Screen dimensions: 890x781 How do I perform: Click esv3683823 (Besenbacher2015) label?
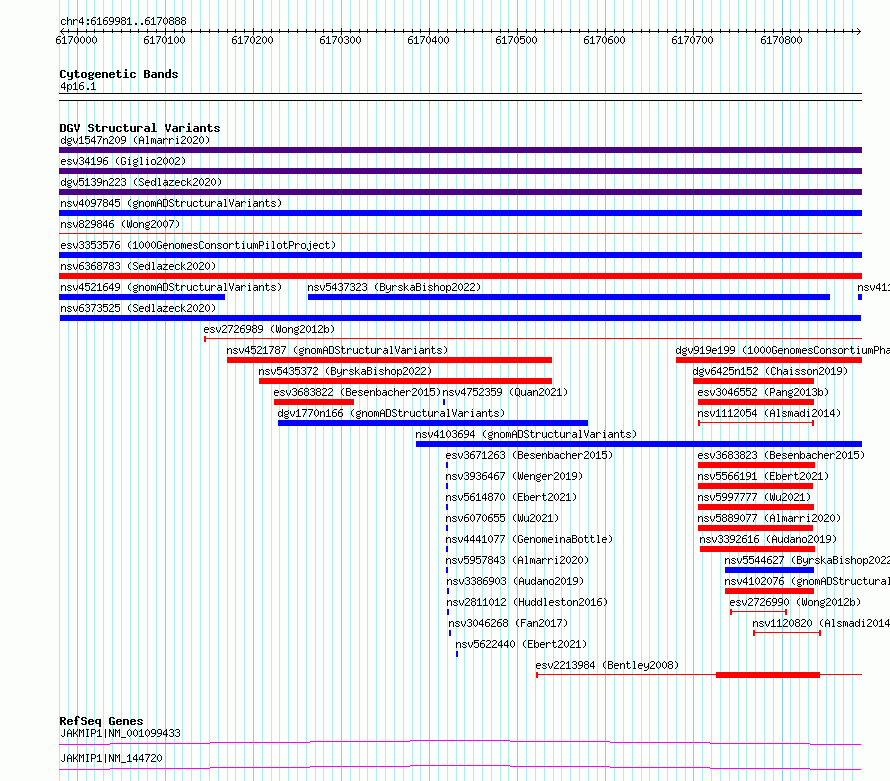coord(781,455)
